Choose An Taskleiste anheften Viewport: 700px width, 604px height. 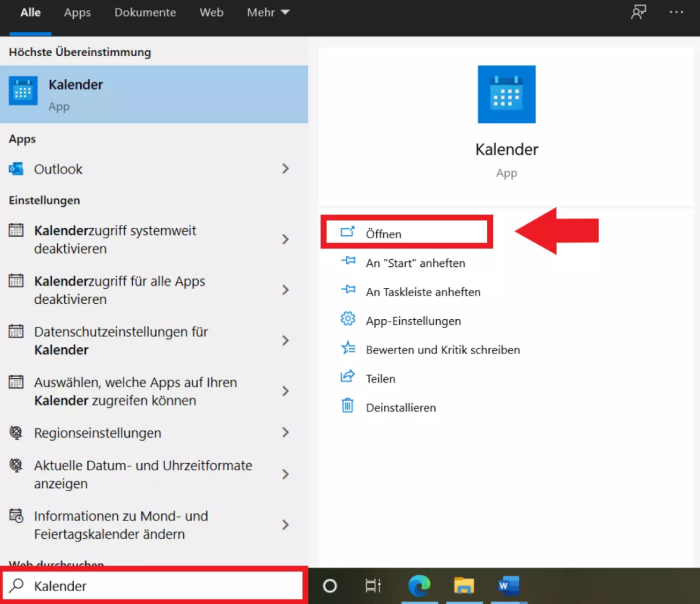click(x=423, y=292)
